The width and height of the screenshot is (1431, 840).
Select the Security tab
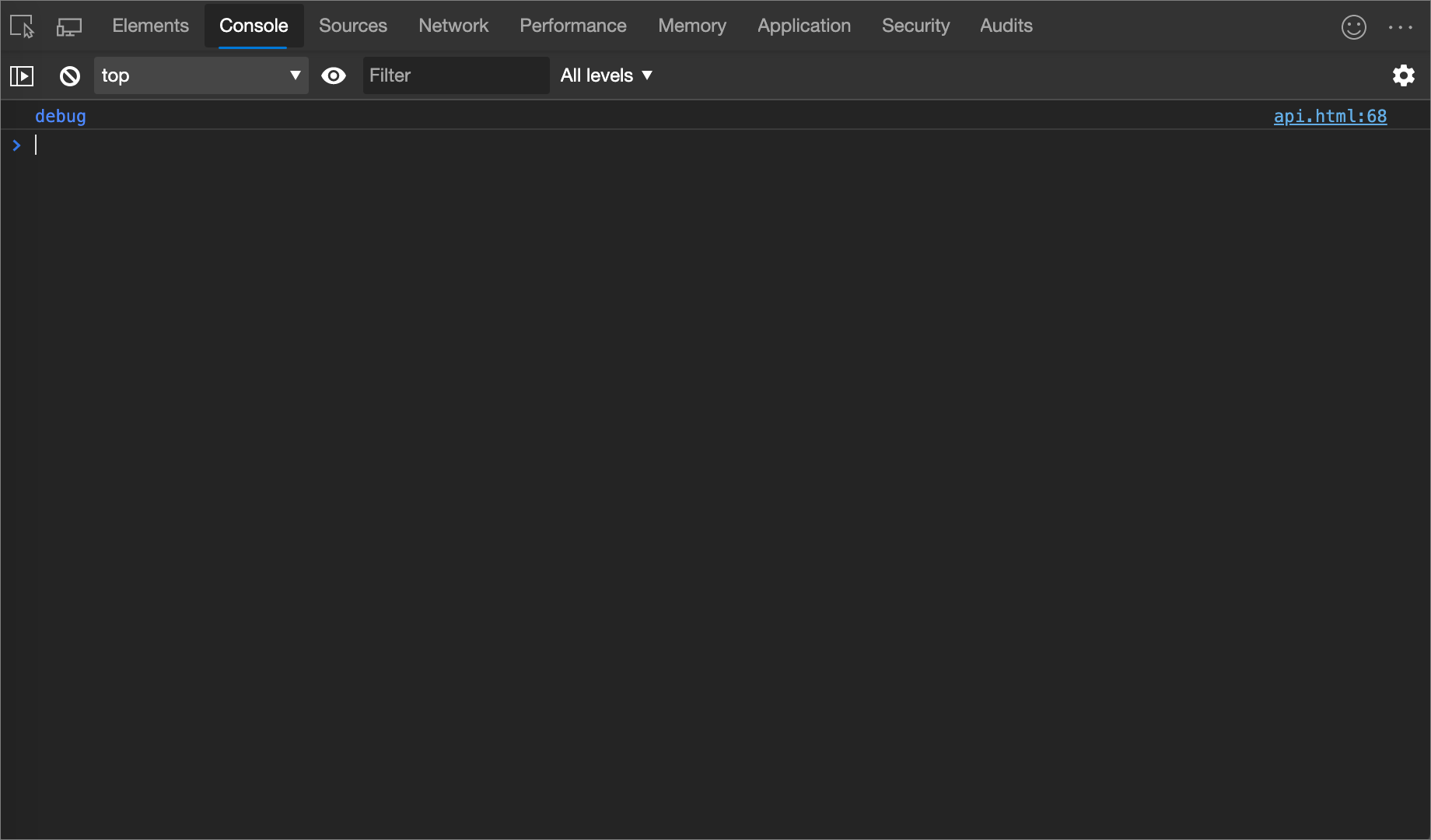point(915,26)
